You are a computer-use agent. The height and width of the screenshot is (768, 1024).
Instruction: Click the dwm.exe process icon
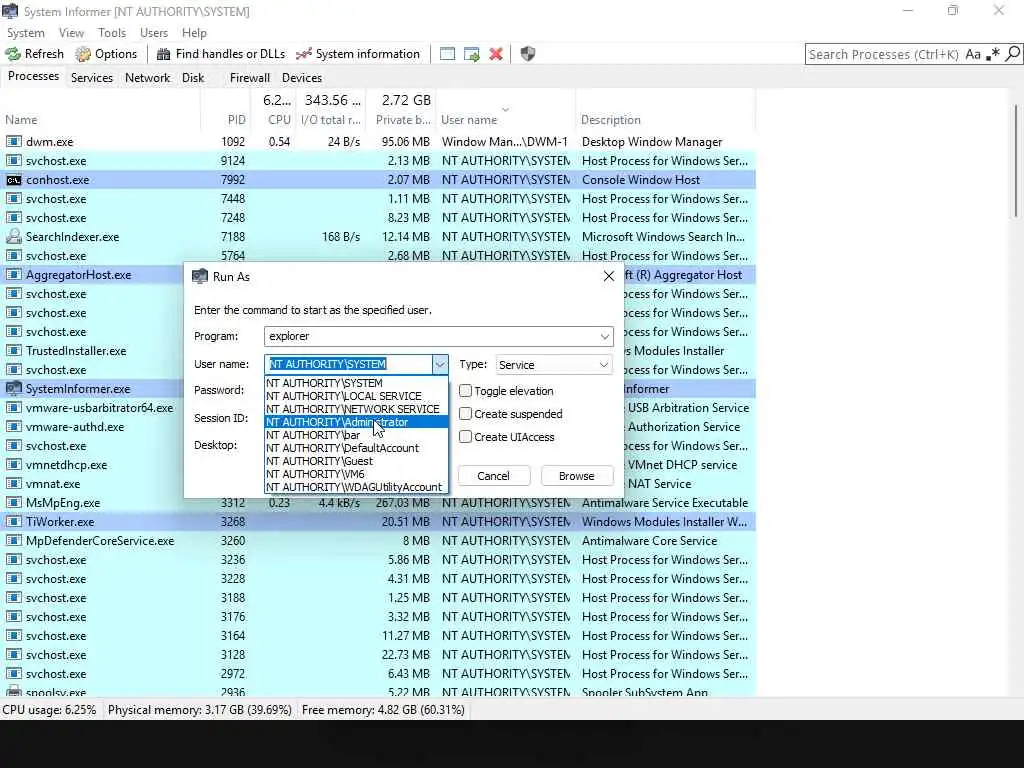point(14,142)
